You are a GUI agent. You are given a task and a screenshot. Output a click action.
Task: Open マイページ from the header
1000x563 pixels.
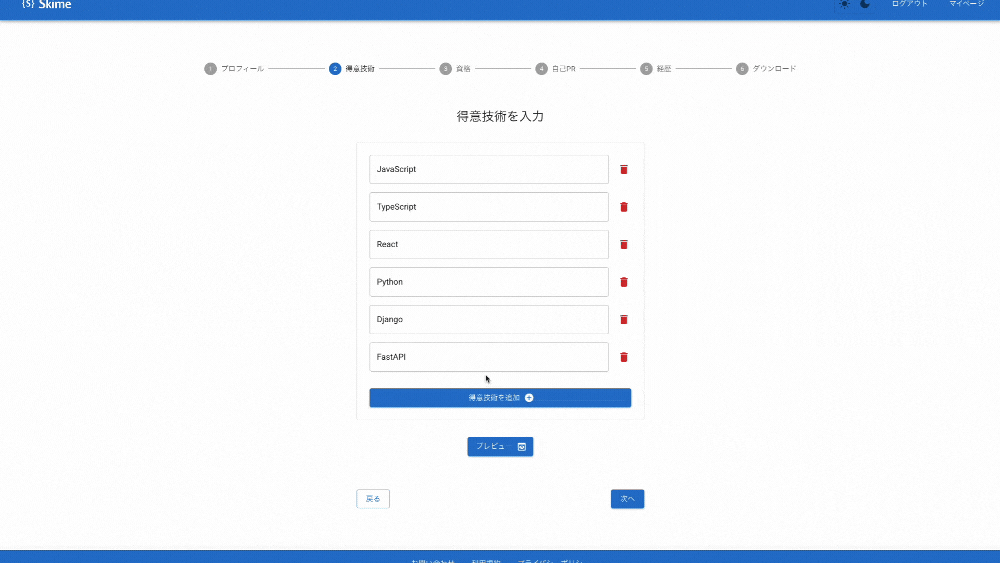[x=967, y=4]
